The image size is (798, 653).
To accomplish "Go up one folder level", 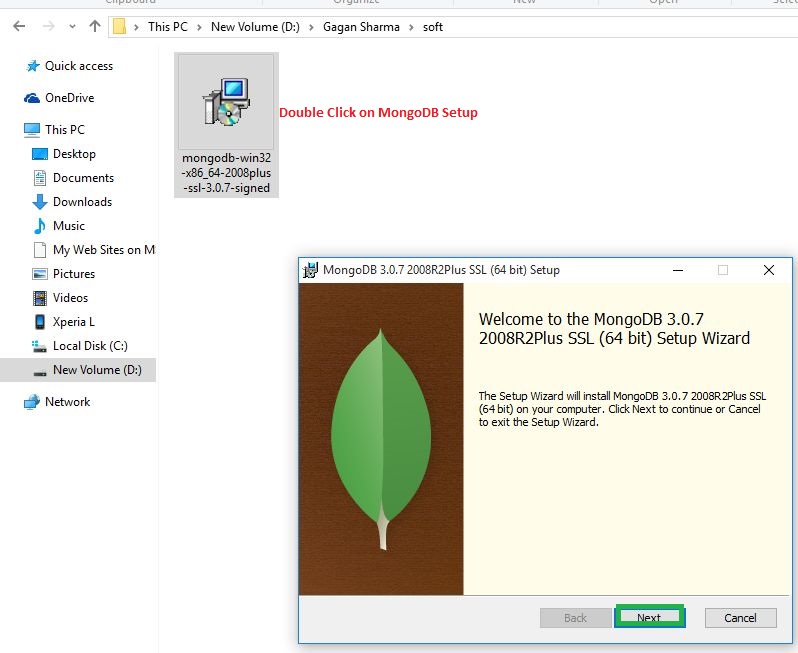I will point(95,26).
